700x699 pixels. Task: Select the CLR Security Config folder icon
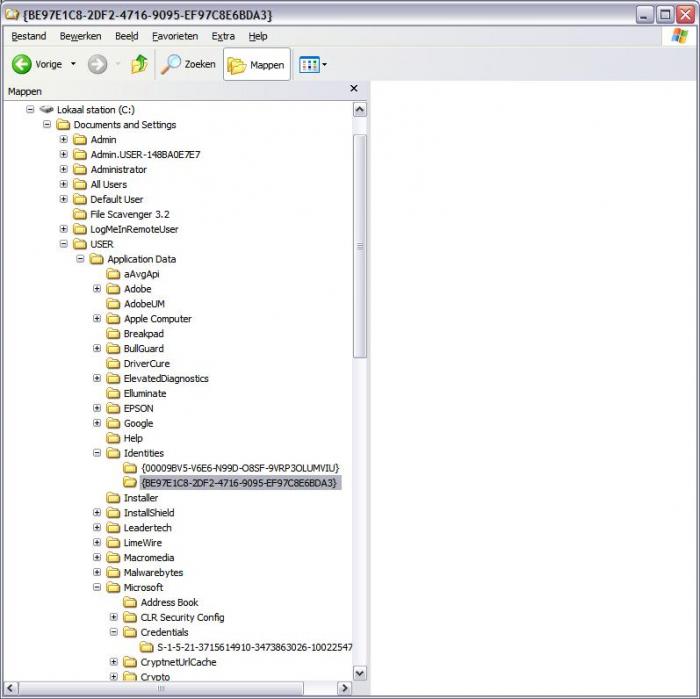coord(130,617)
